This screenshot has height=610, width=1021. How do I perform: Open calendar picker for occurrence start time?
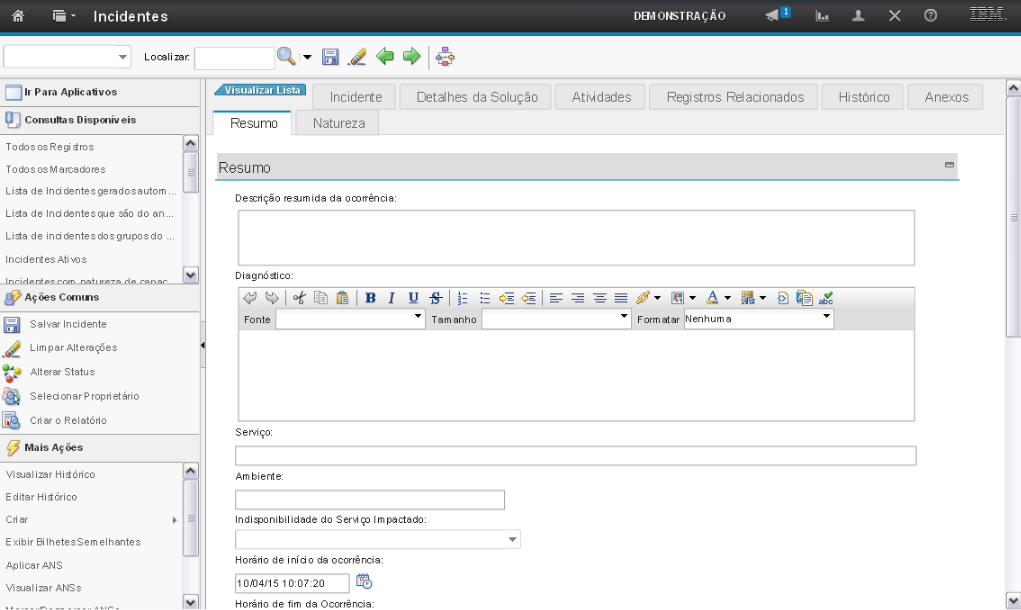pos(364,582)
